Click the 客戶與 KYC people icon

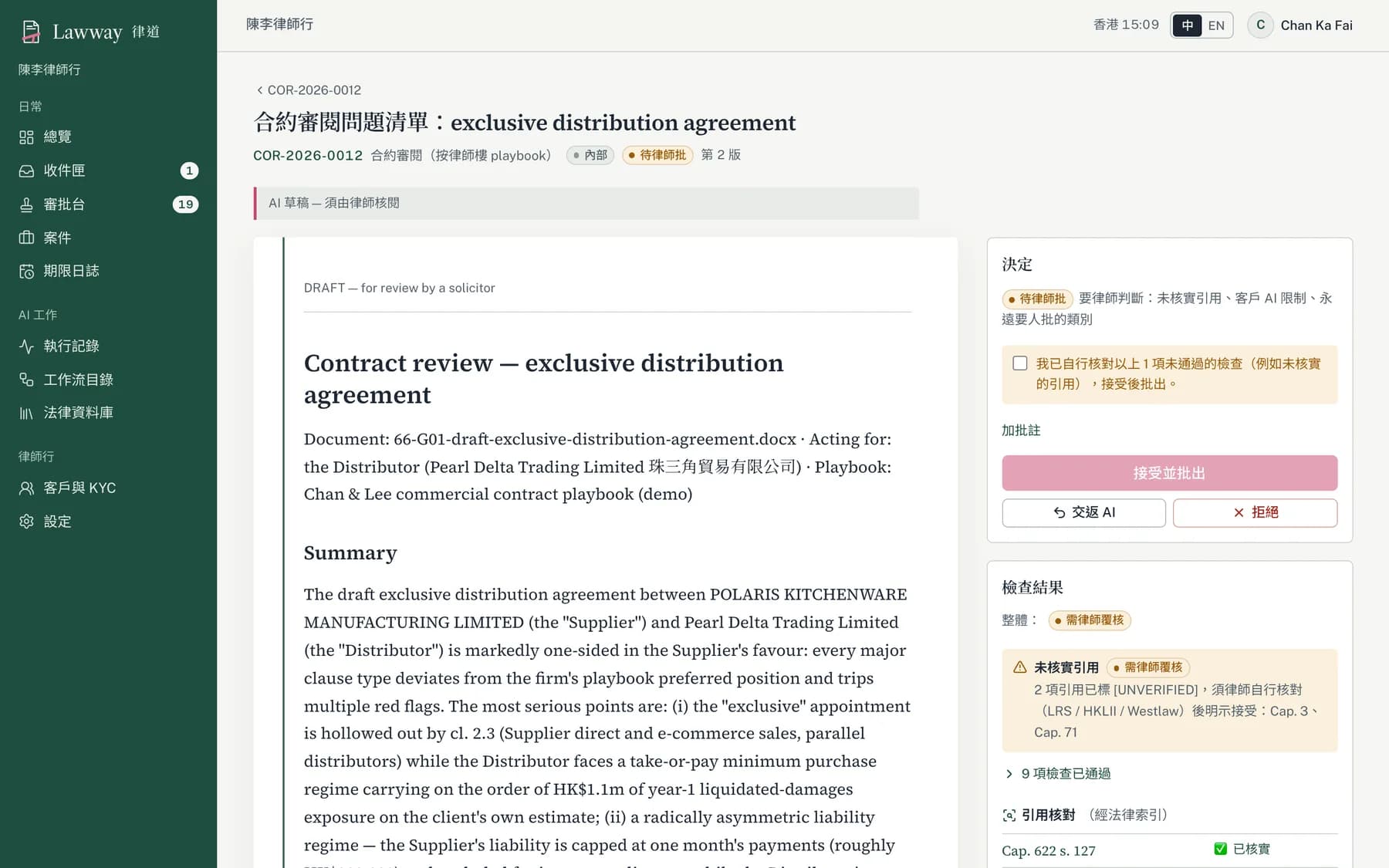tap(26, 488)
